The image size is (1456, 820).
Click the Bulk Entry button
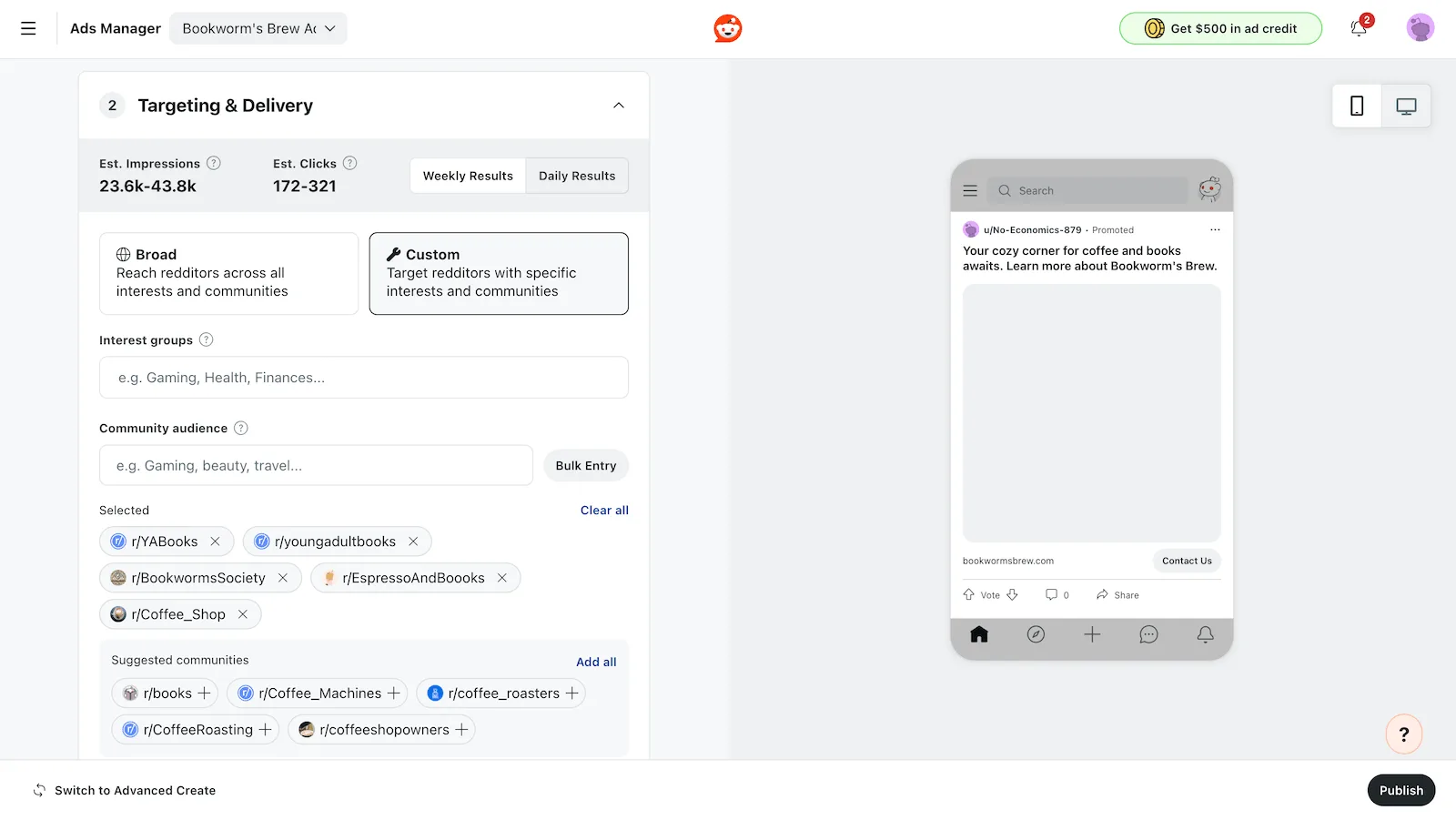click(586, 465)
